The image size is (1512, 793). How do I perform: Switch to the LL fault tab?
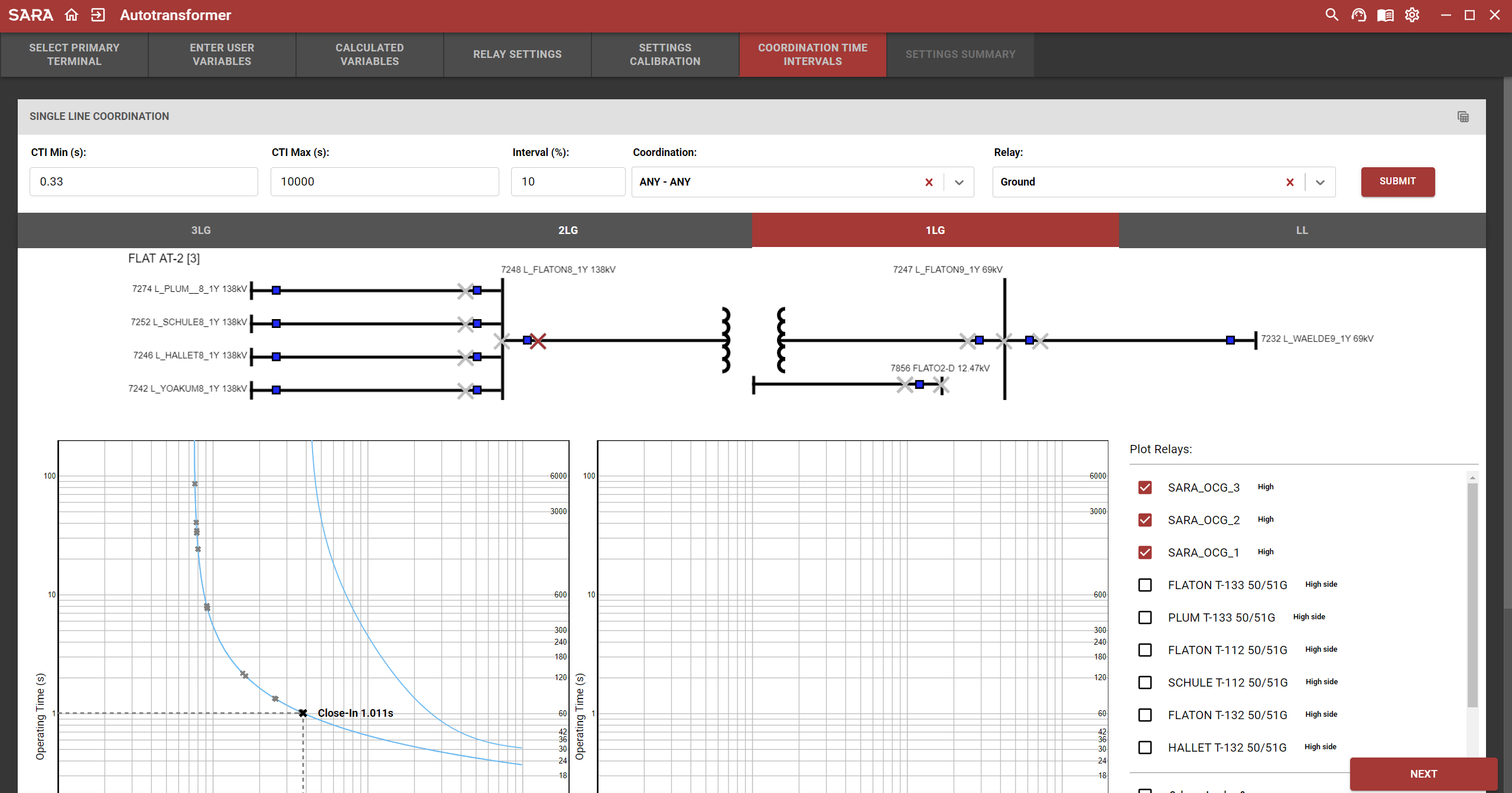(1302, 230)
